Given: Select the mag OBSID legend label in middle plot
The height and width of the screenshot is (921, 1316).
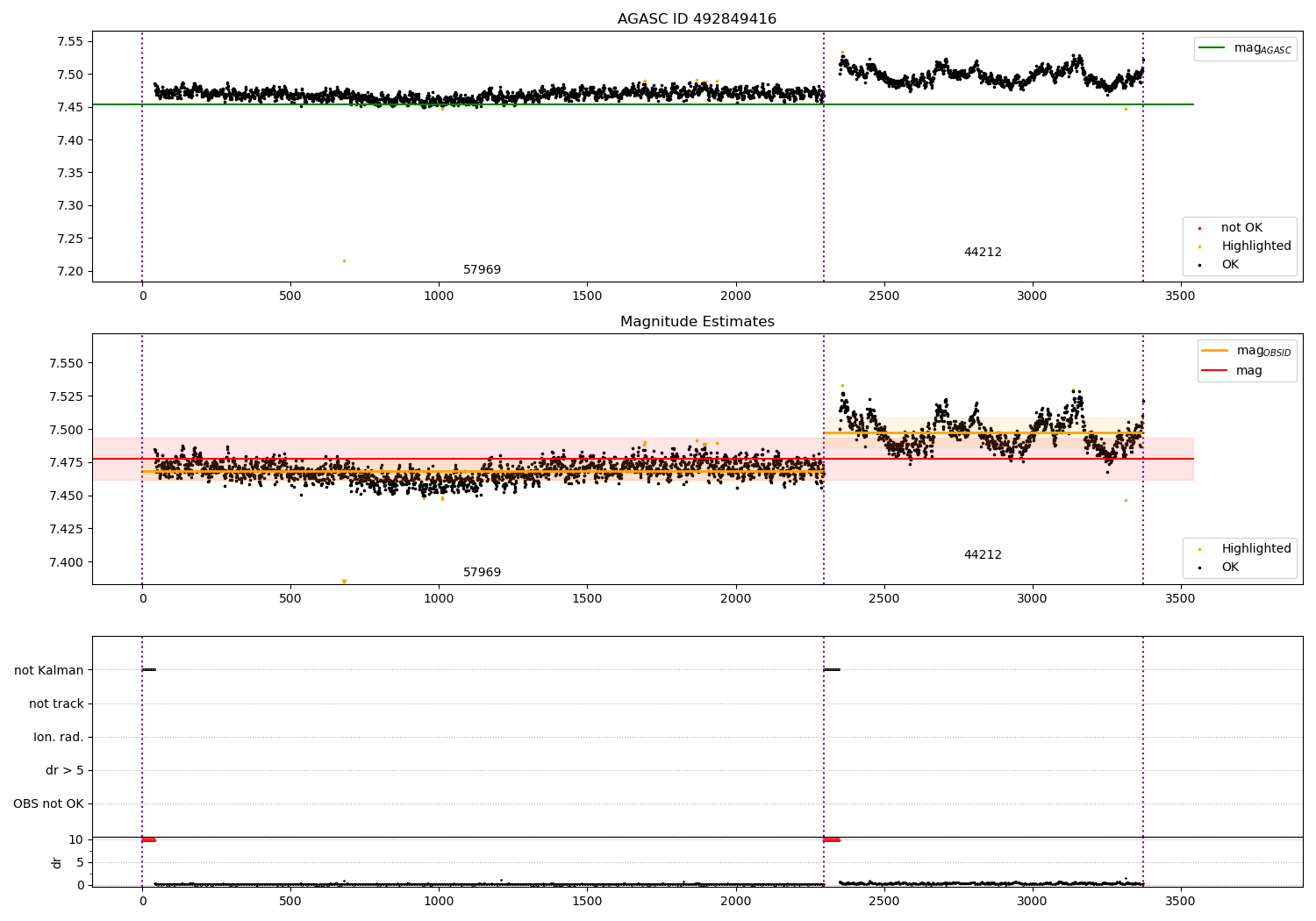Looking at the screenshot, I should pyautogui.click(x=1263, y=351).
